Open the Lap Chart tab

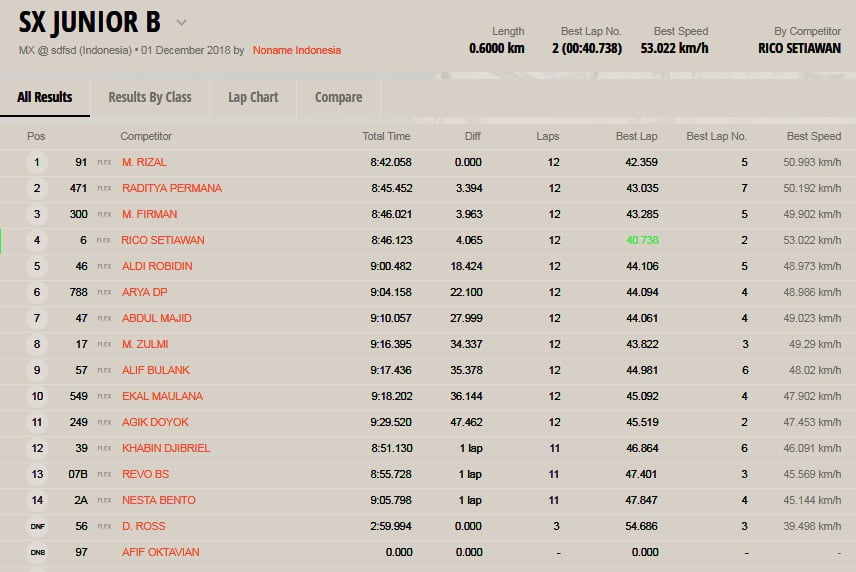pos(253,97)
